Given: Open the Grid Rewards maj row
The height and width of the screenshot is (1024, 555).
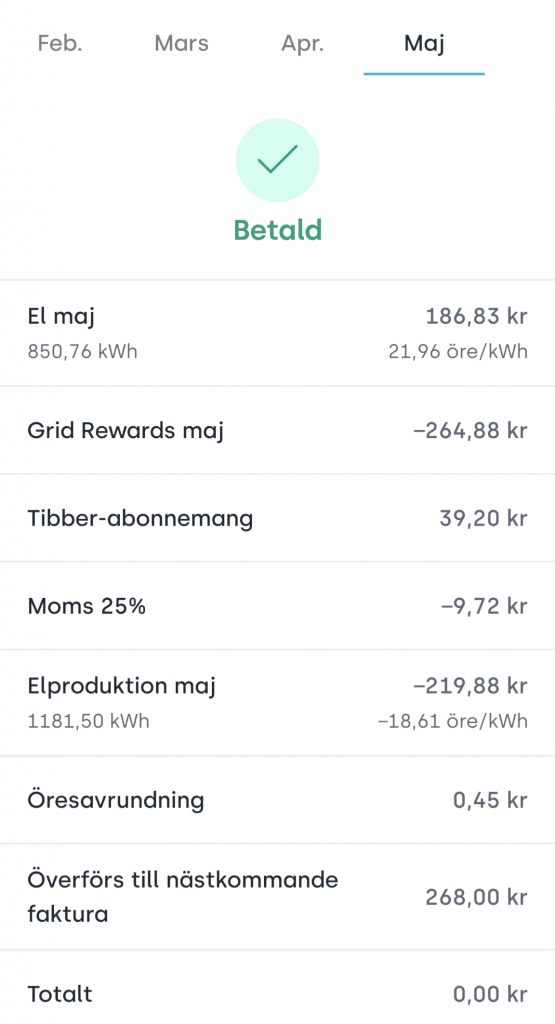Looking at the screenshot, I should pyautogui.click(x=278, y=430).
